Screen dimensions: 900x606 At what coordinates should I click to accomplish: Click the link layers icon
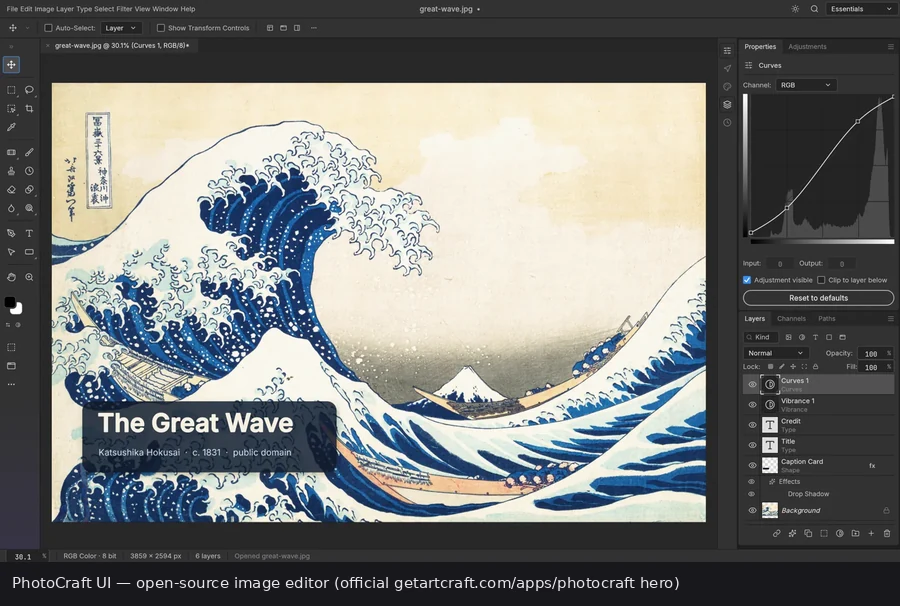coord(777,533)
